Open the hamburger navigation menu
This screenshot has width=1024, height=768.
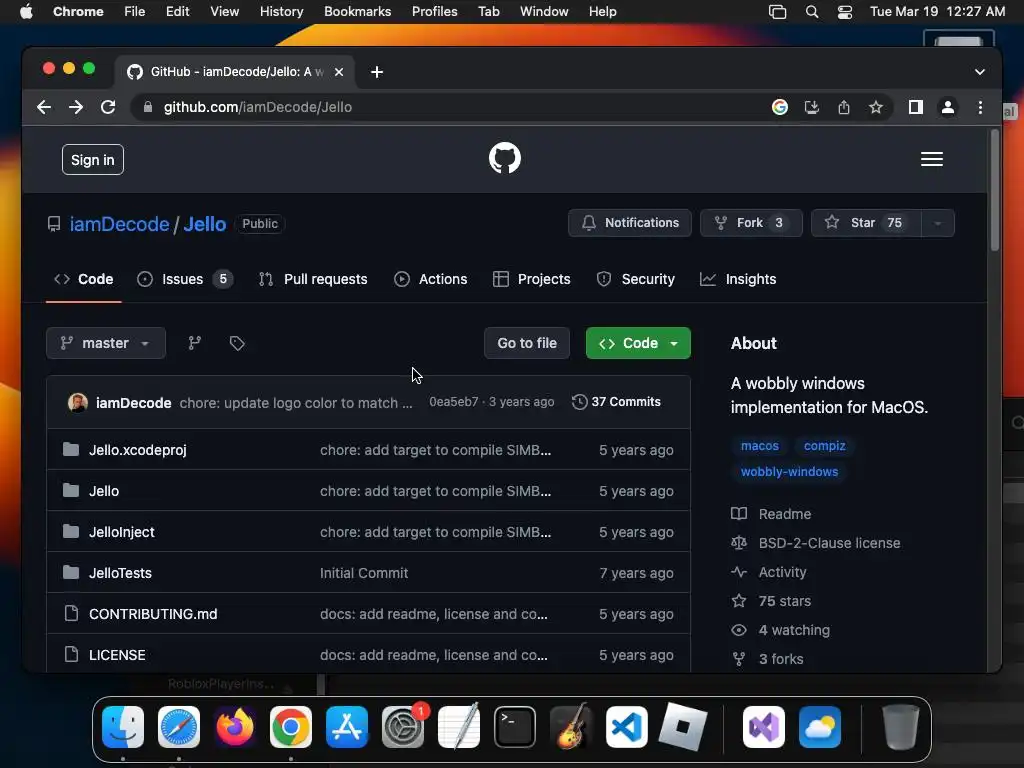pos(931,159)
